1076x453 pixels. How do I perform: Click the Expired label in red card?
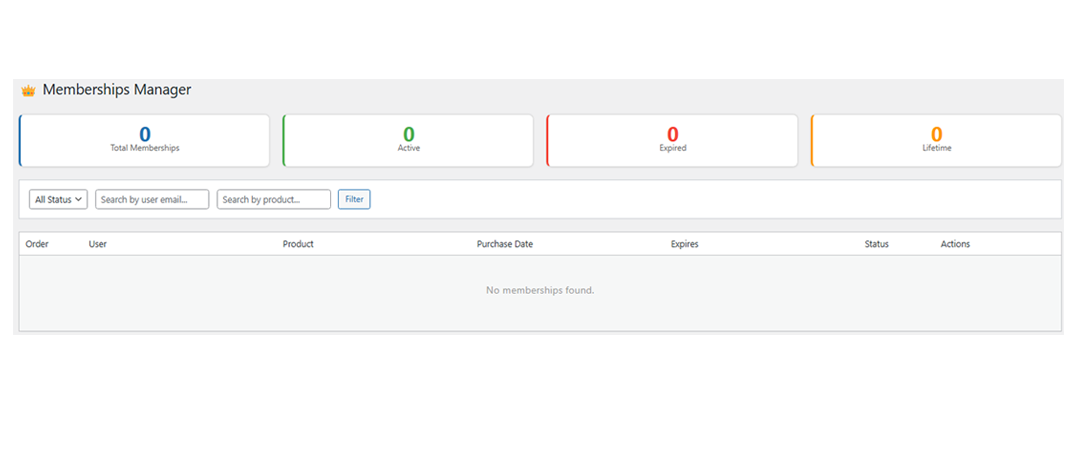point(672,148)
